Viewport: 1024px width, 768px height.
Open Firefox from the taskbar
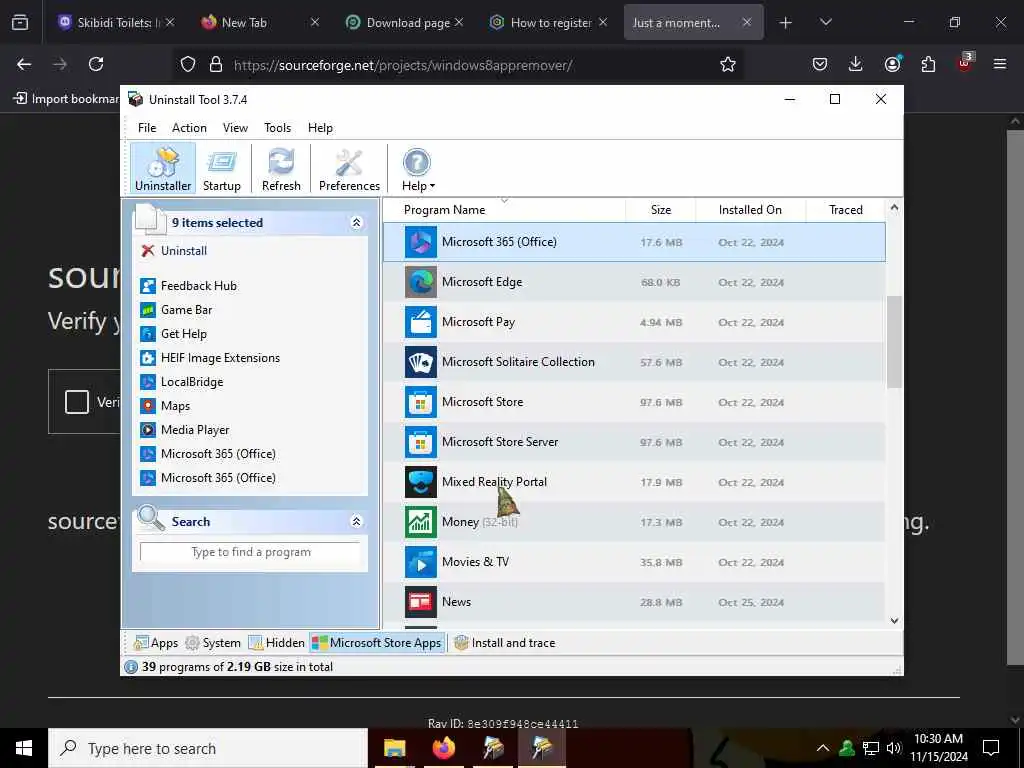point(443,748)
